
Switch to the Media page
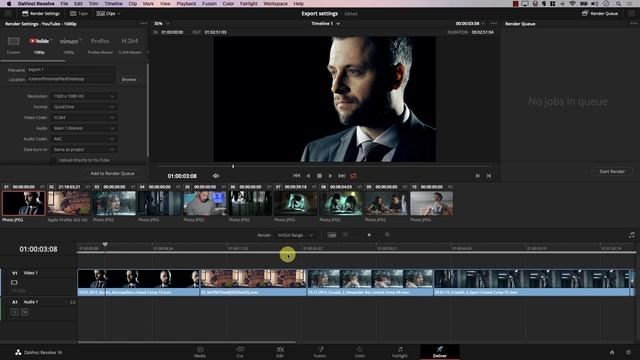tap(200, 352)
